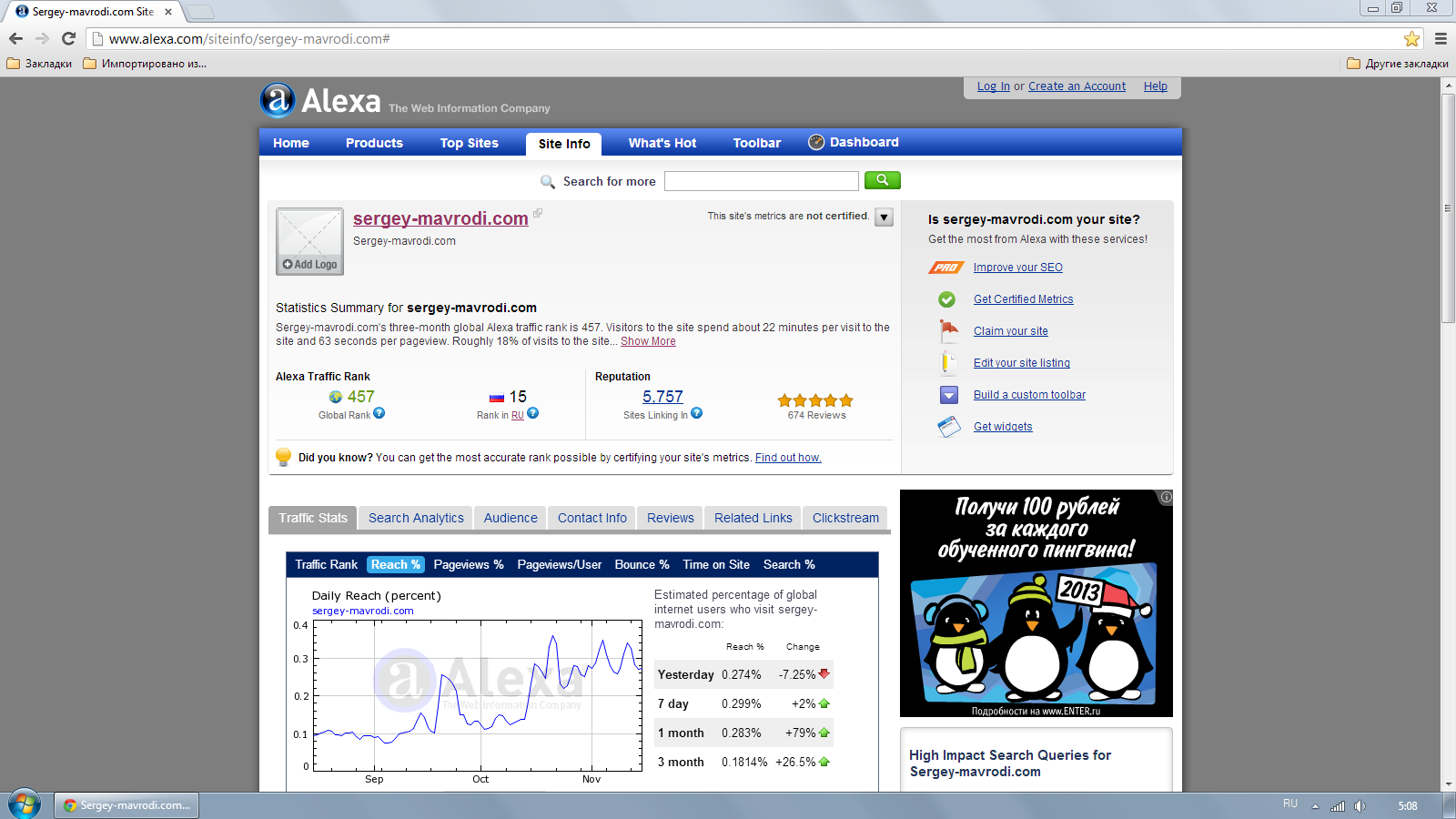Click Help link at top
The height and width of the screenshot is (819, 1456).
(x=1156, y=86)
